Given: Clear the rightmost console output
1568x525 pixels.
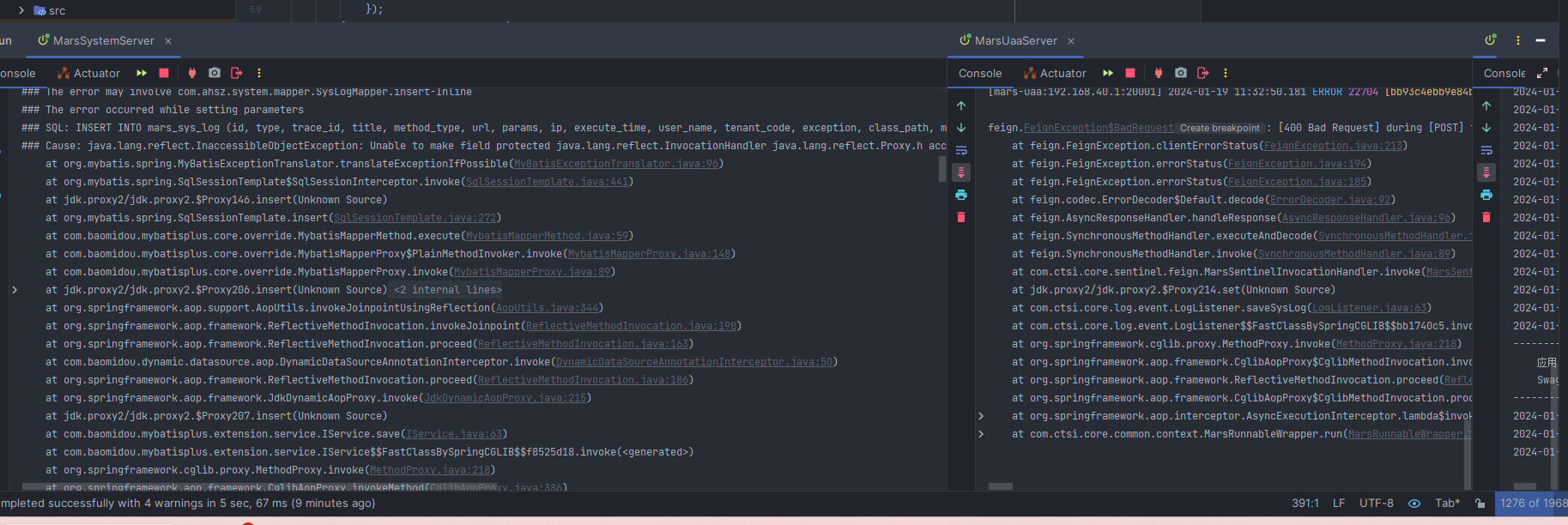Looking at the screenshot, I should pos(1486,217).
